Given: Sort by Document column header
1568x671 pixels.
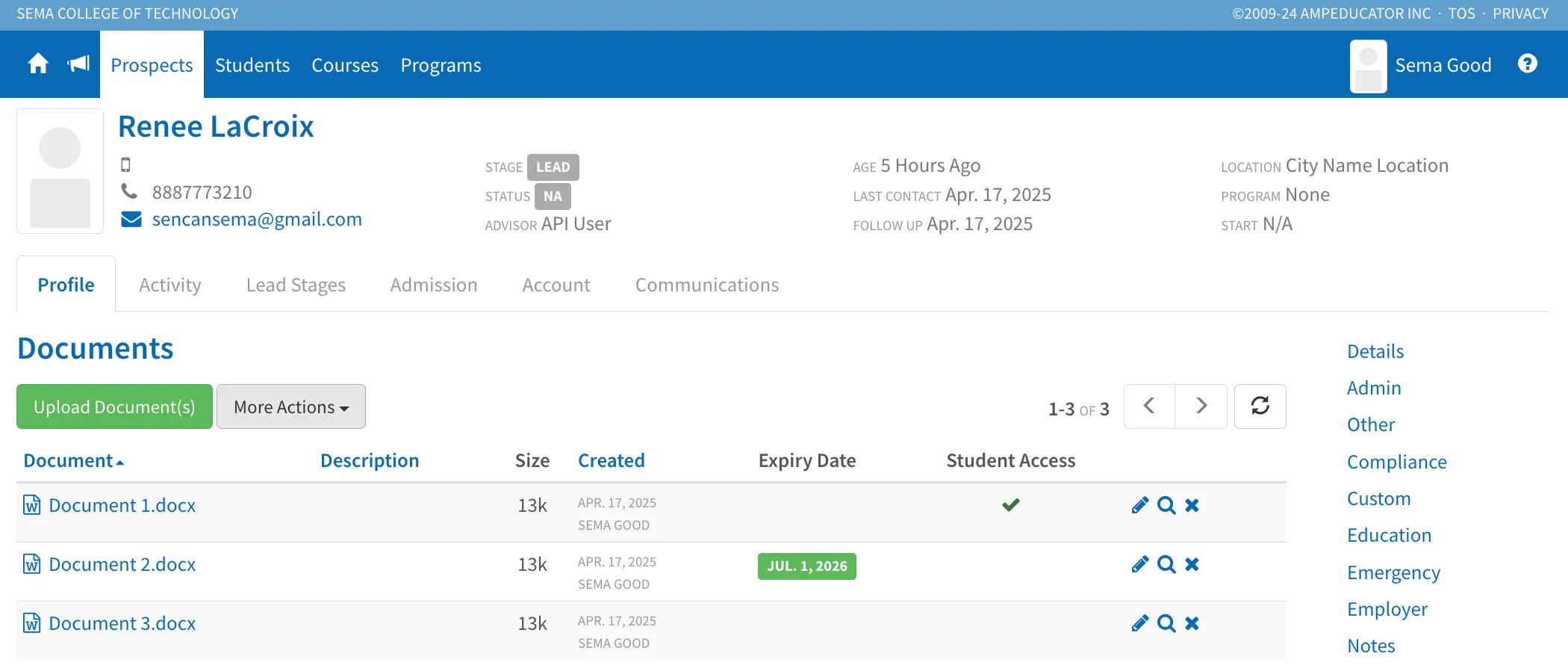Looking at the screenshot, I should tap(73, 461).
